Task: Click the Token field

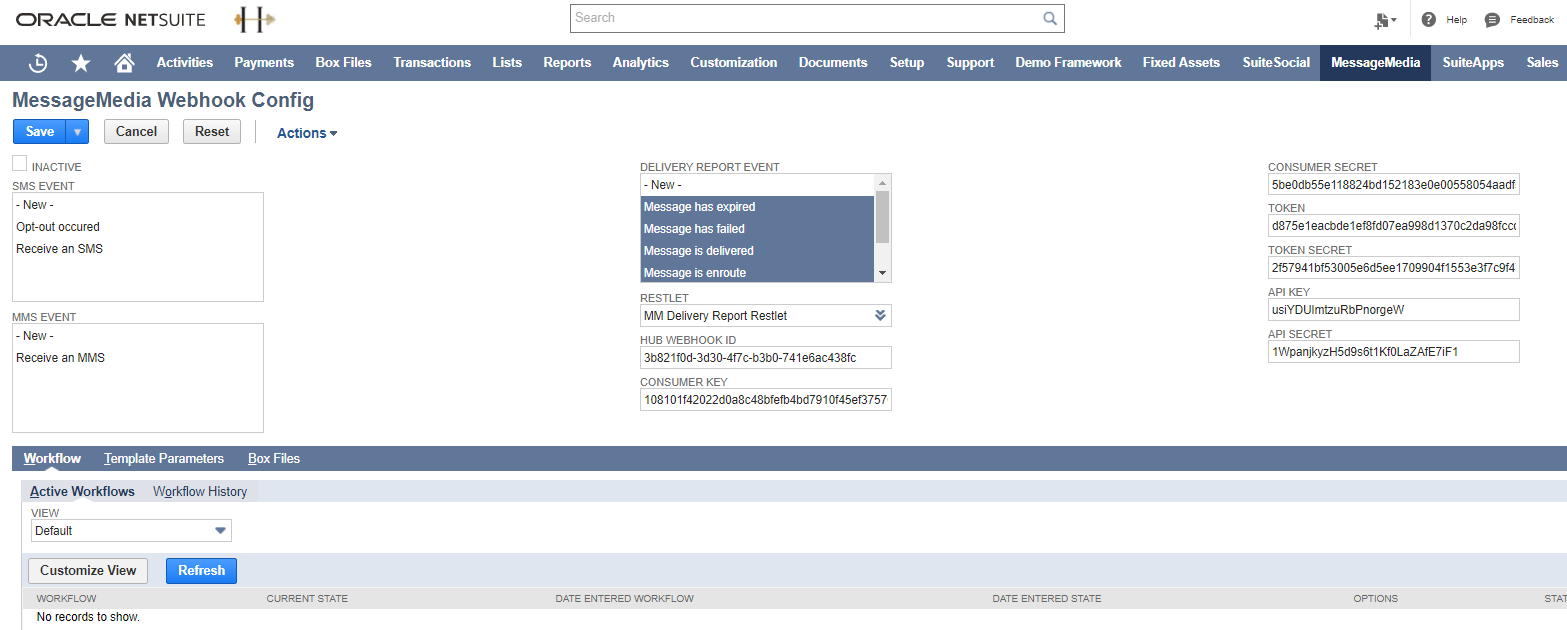Action: [x=1393, y=227]
